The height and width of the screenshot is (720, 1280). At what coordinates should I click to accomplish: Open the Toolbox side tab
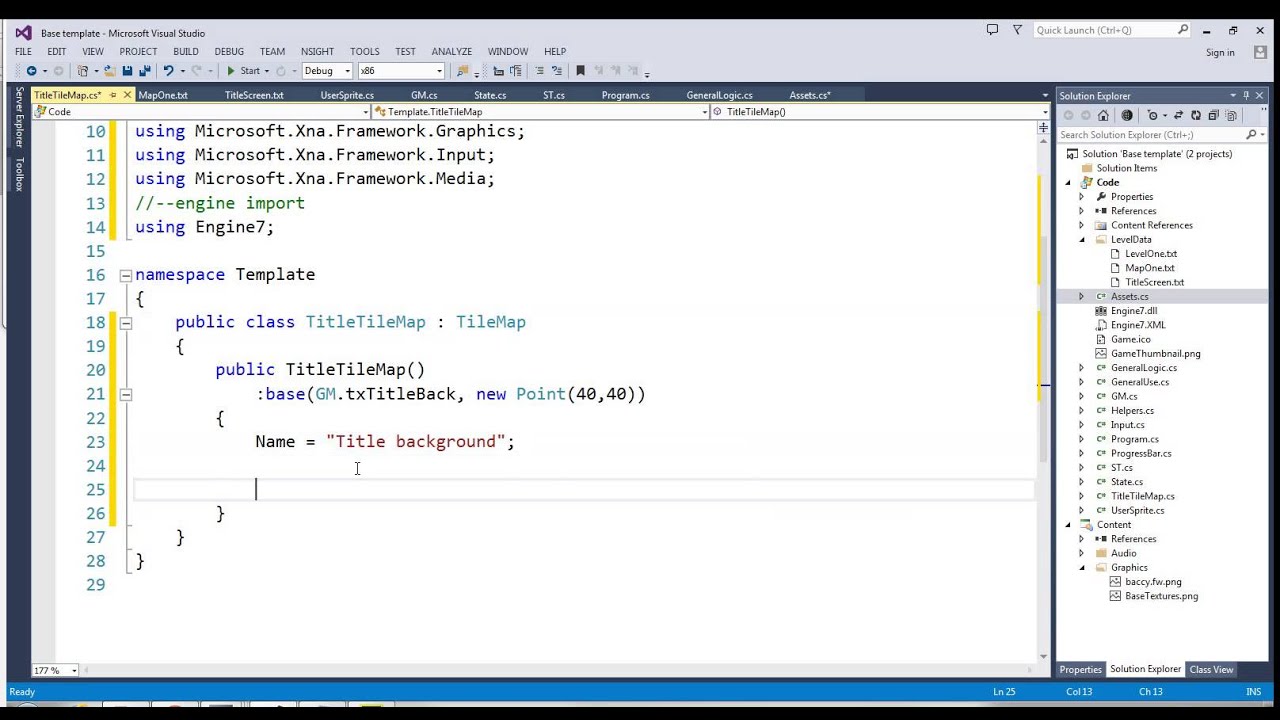tap(19, 173)
